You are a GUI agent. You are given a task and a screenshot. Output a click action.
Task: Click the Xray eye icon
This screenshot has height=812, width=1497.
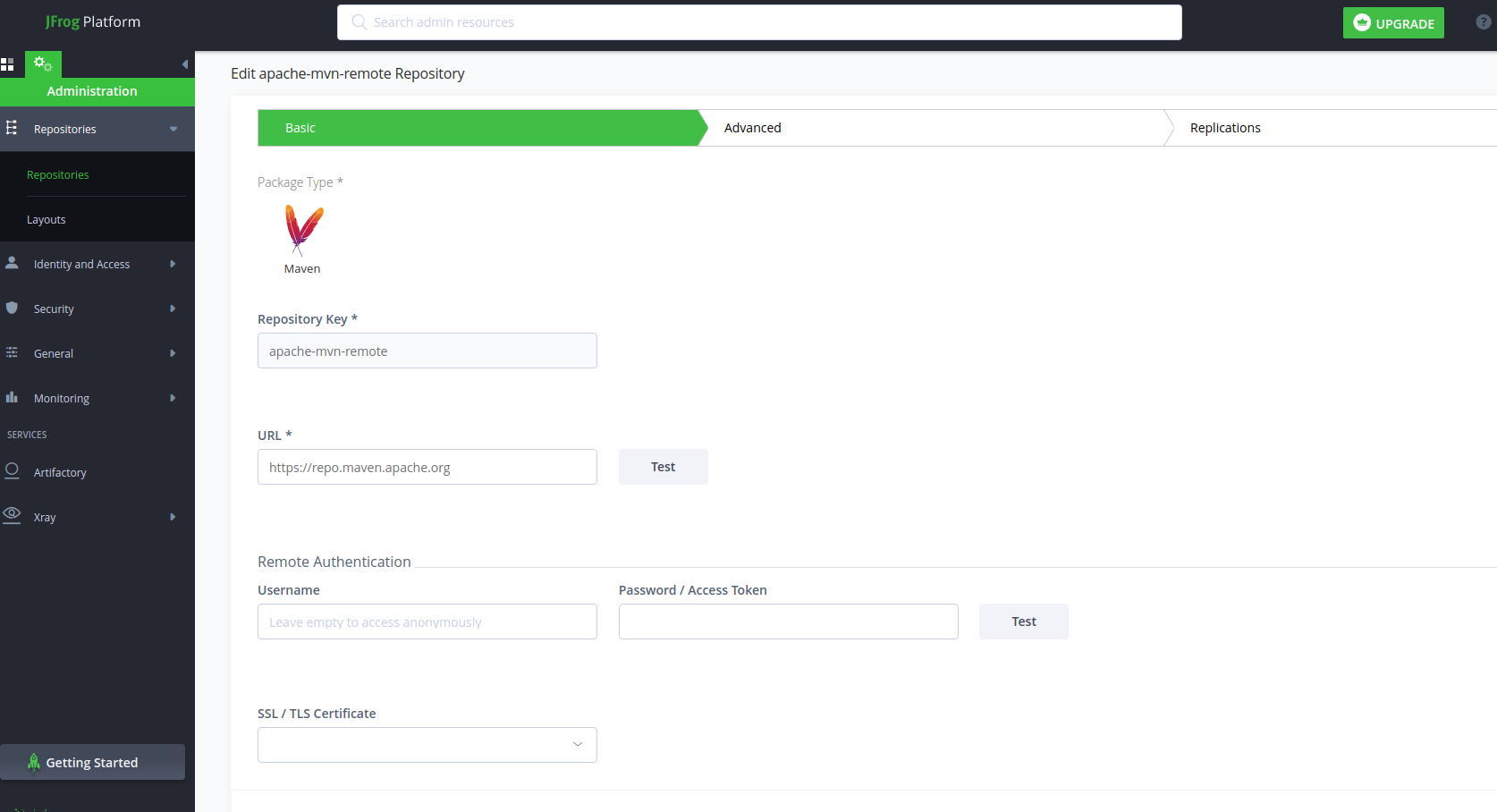pos(12,515)
